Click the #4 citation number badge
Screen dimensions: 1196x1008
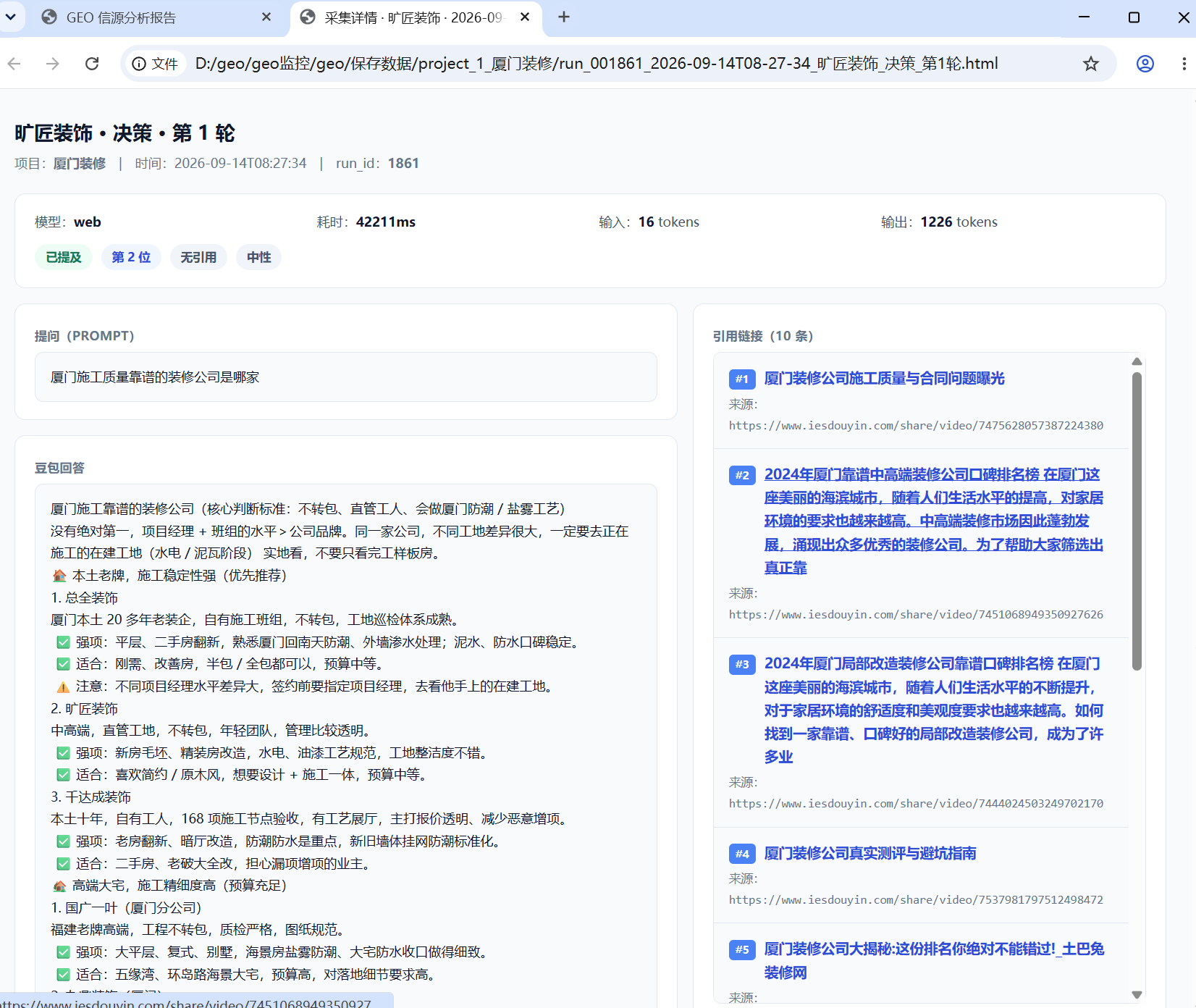click(742, 854)
